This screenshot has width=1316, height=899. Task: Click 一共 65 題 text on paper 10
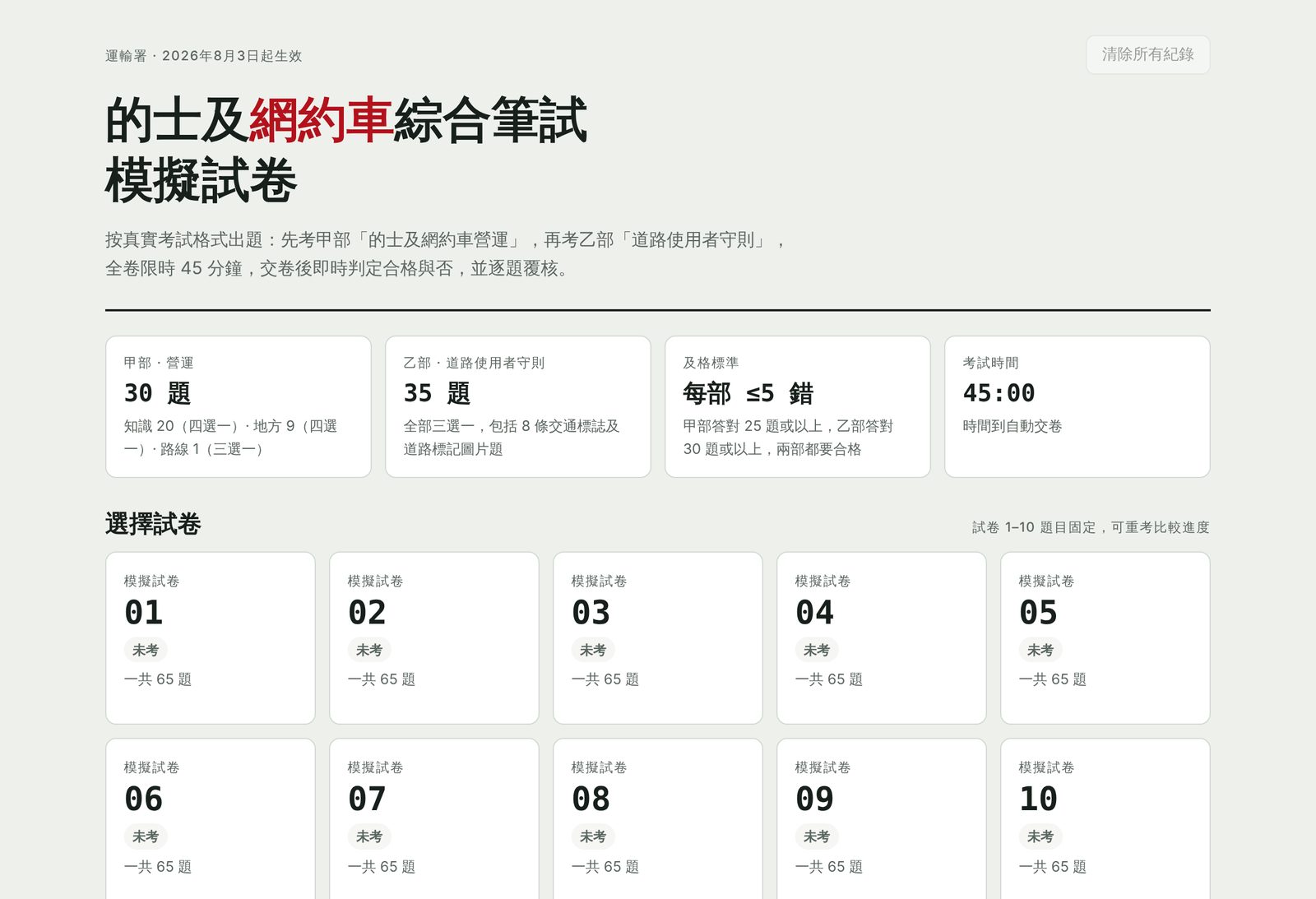tap(1053, 867)
